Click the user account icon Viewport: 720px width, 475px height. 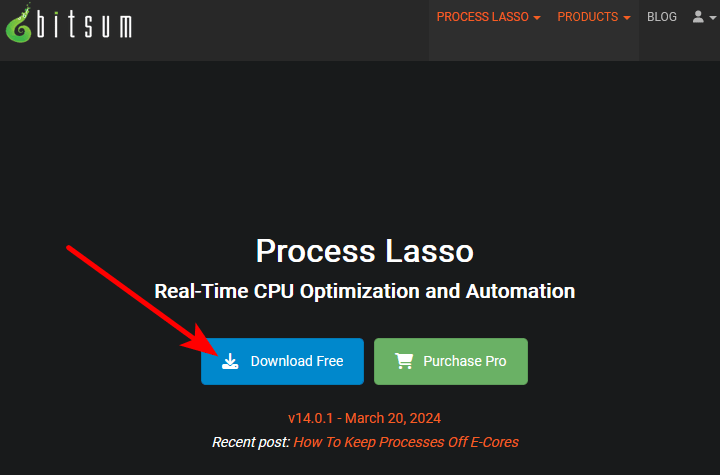coord(698,17)
